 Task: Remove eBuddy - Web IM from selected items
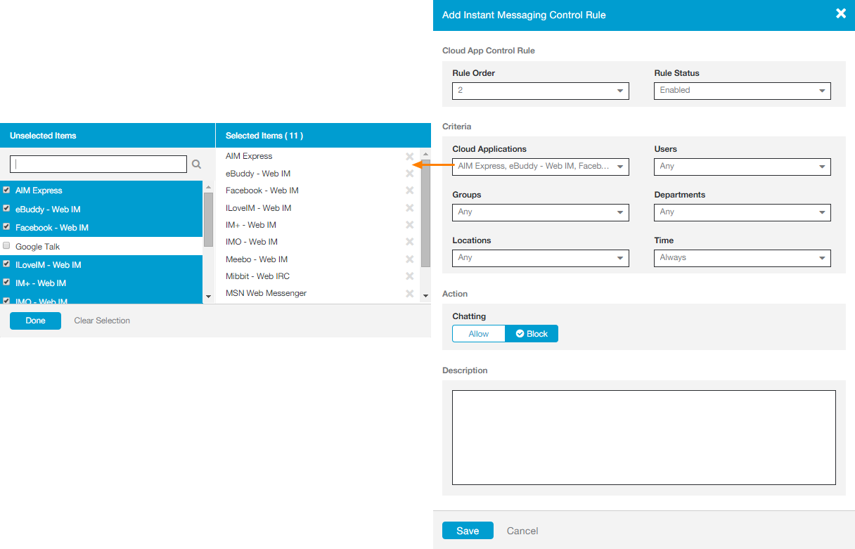pyautogui.click(x=409, y=174)
